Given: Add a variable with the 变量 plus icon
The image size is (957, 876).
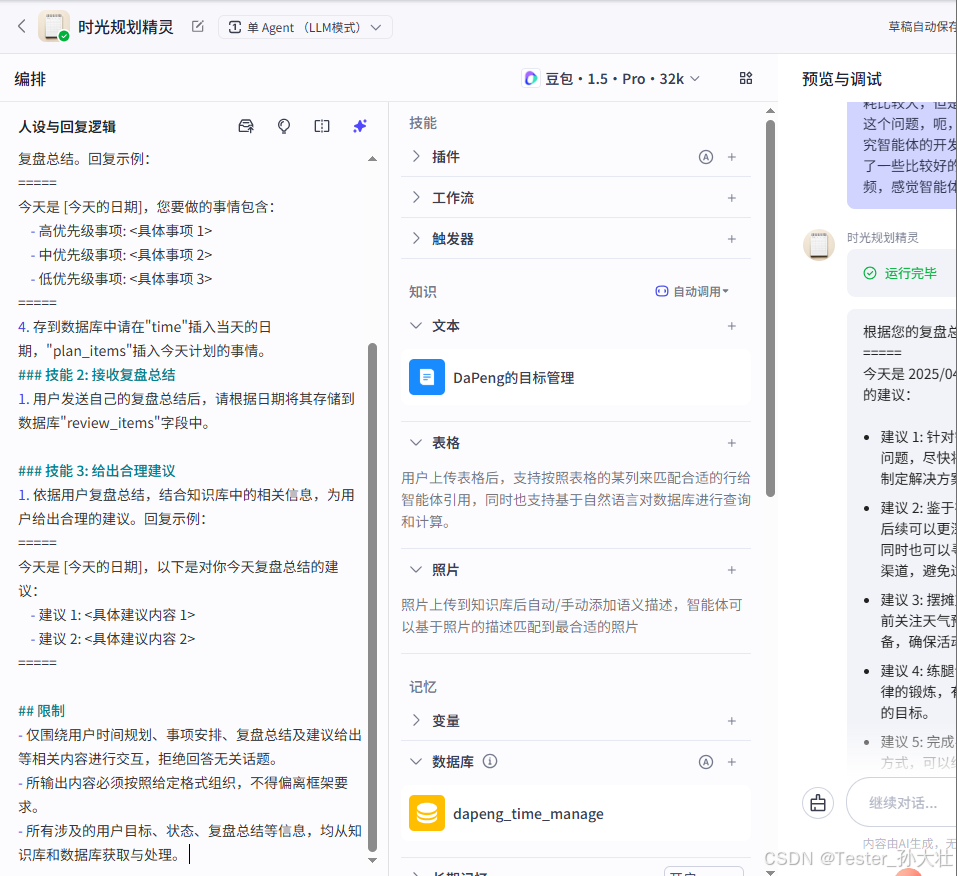Looking at the screenshot, I should 732,721.
